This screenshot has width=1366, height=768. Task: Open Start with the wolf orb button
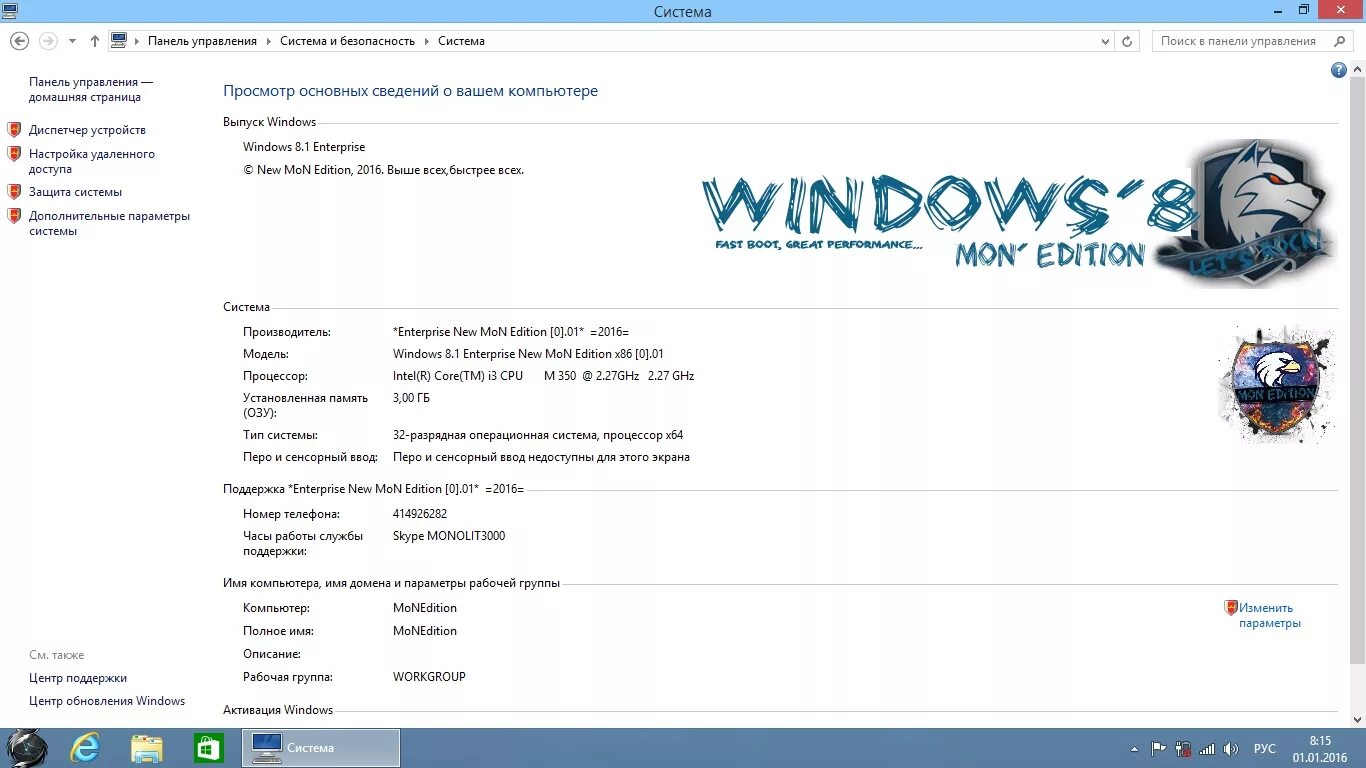[x=27, y=748]
